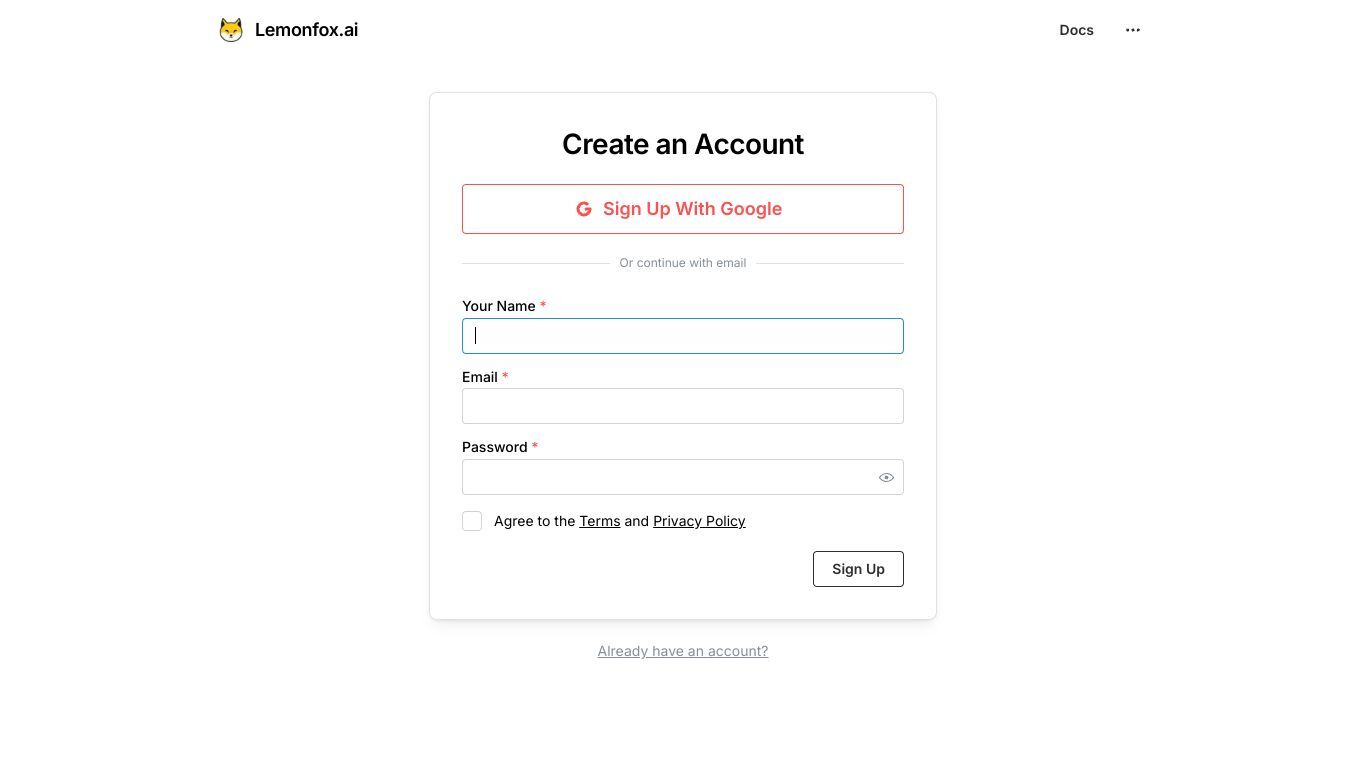The image size is (1366, 768).
Task: Select the Email input field
Action: pyautogui.click(x=683, y=406)
